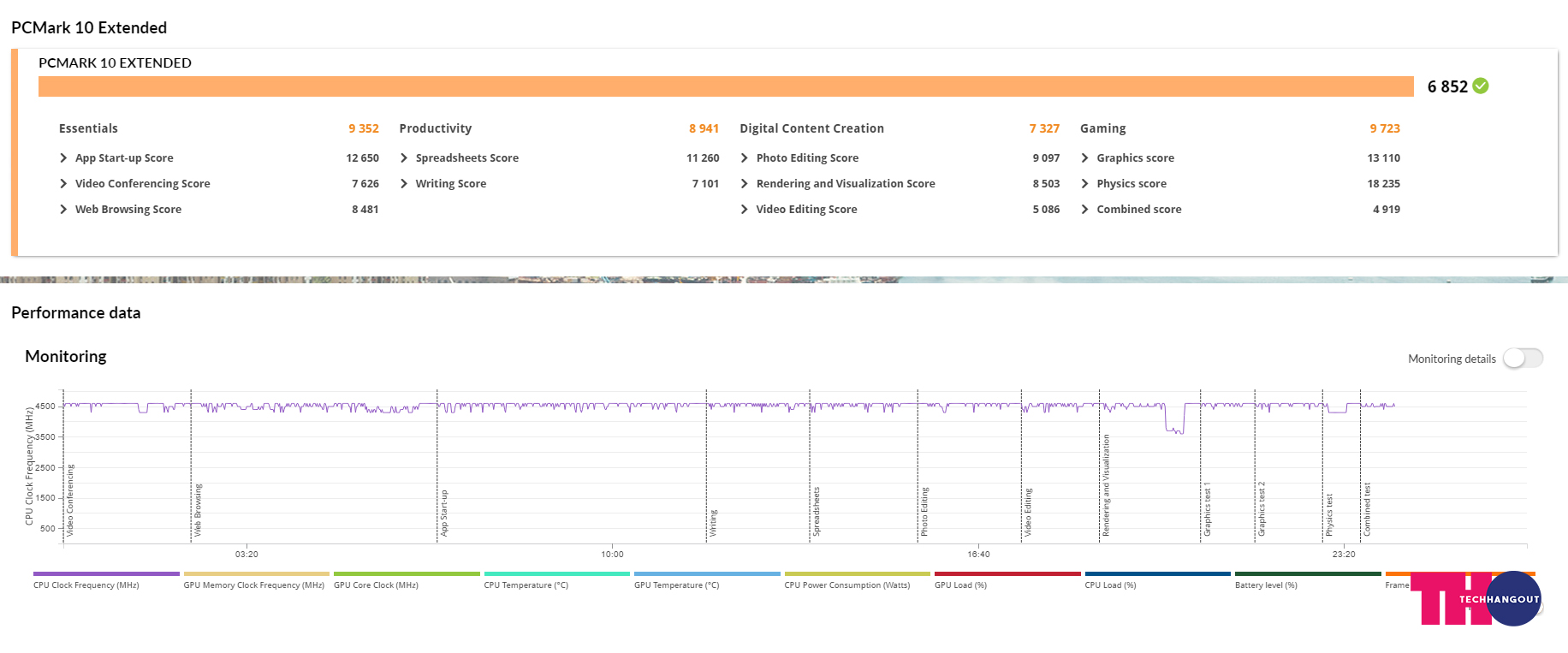Select CPU Power Consumption legend swatch

(857, 574)
